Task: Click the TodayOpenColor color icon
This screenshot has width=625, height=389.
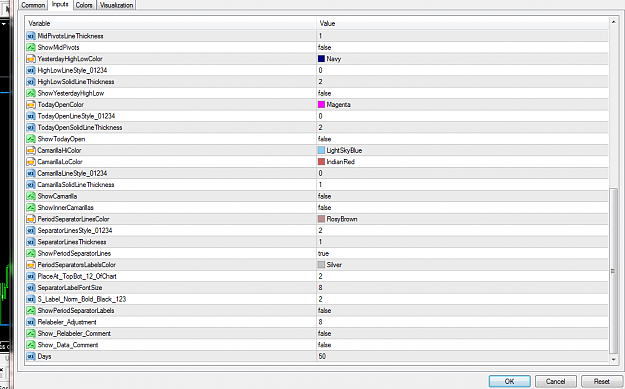Action: [x=31, y=105]
